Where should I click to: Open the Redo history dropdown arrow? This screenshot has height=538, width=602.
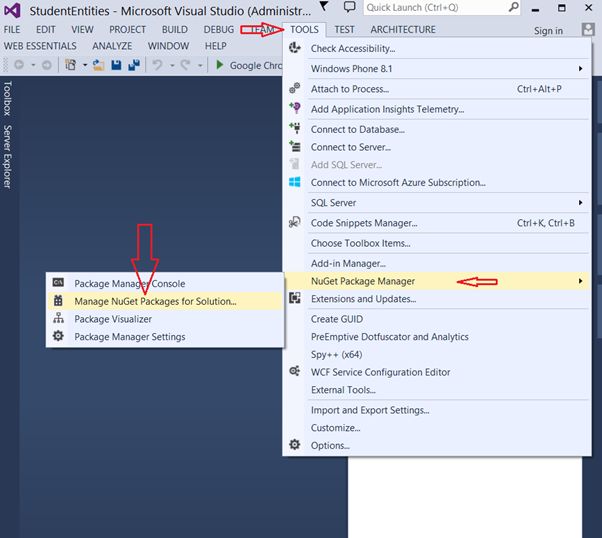coord(200,65)
